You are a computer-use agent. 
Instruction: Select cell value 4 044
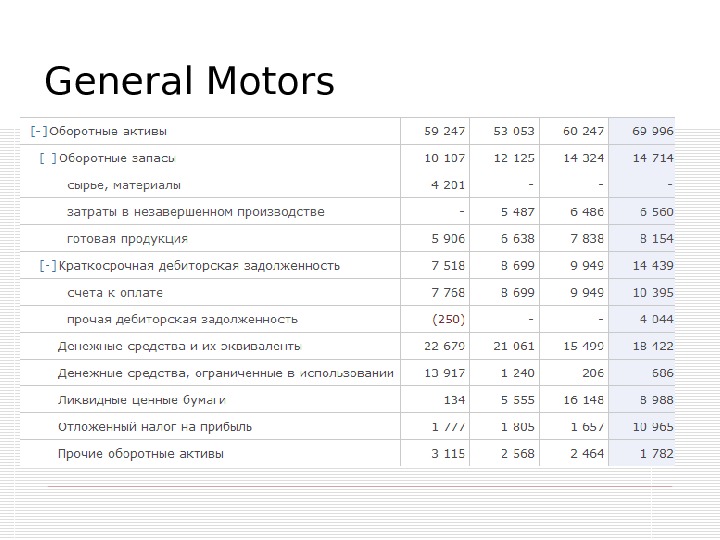657,320
